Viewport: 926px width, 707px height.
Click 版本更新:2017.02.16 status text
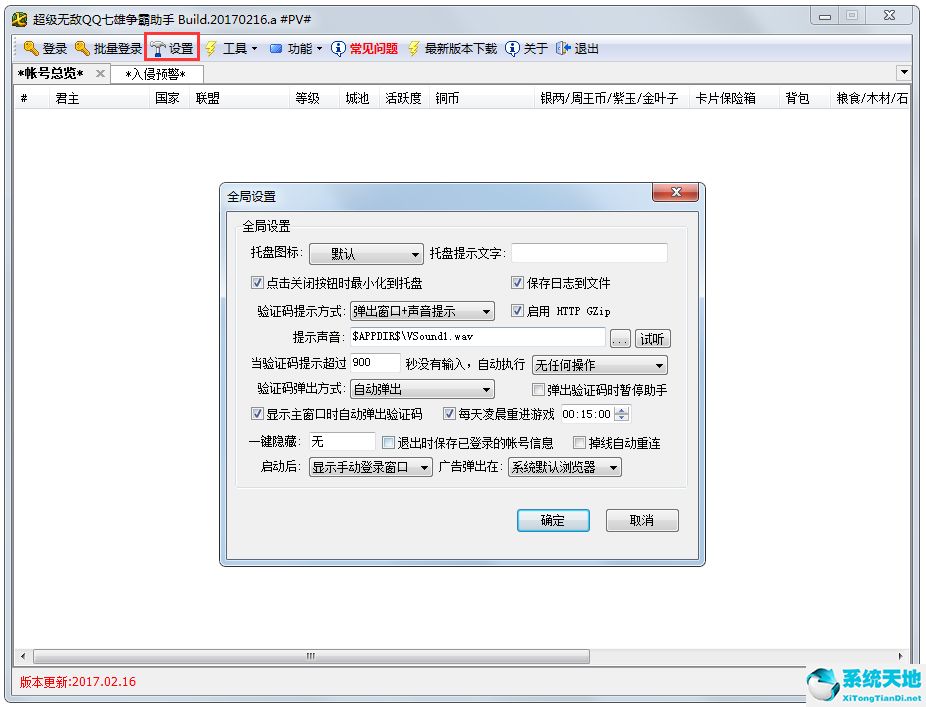point(77,682)
